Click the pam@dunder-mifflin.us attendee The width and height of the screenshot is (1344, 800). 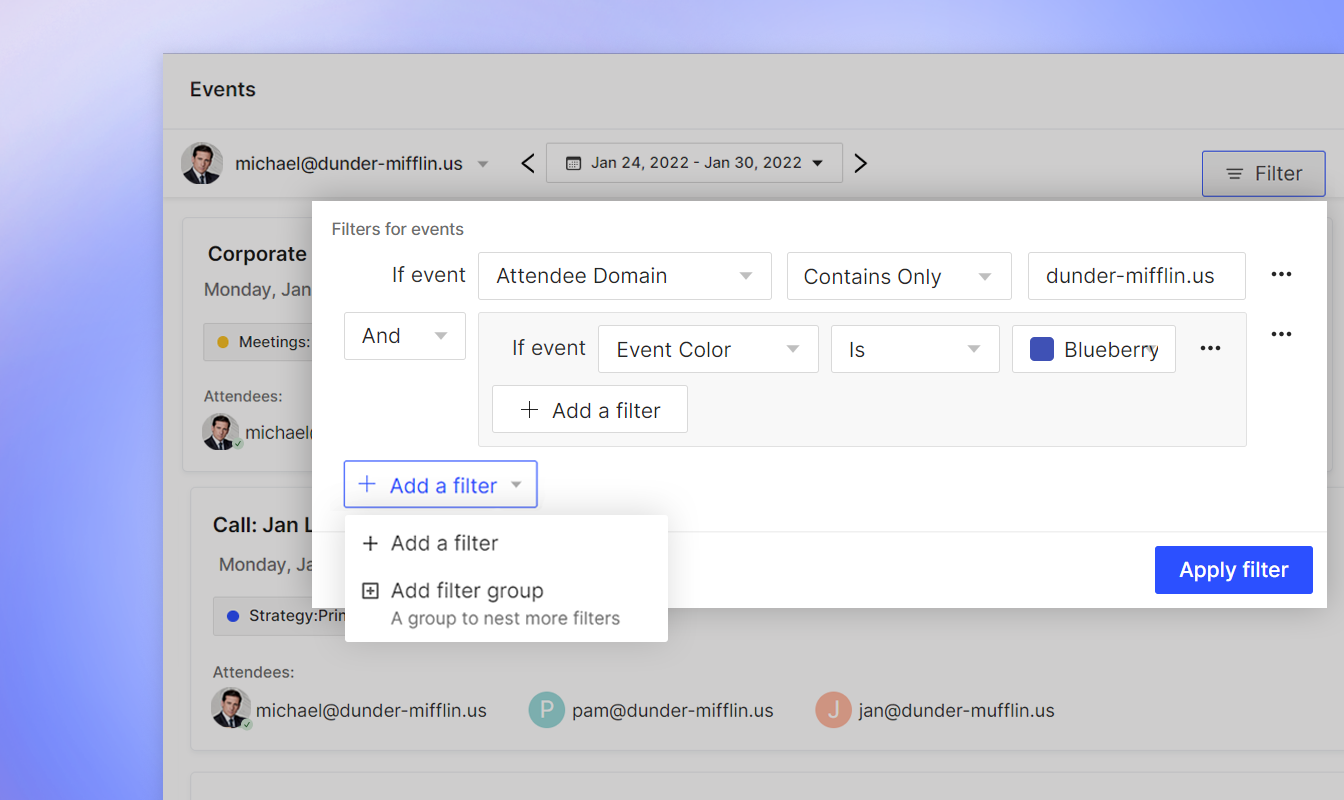pos(672,711)
